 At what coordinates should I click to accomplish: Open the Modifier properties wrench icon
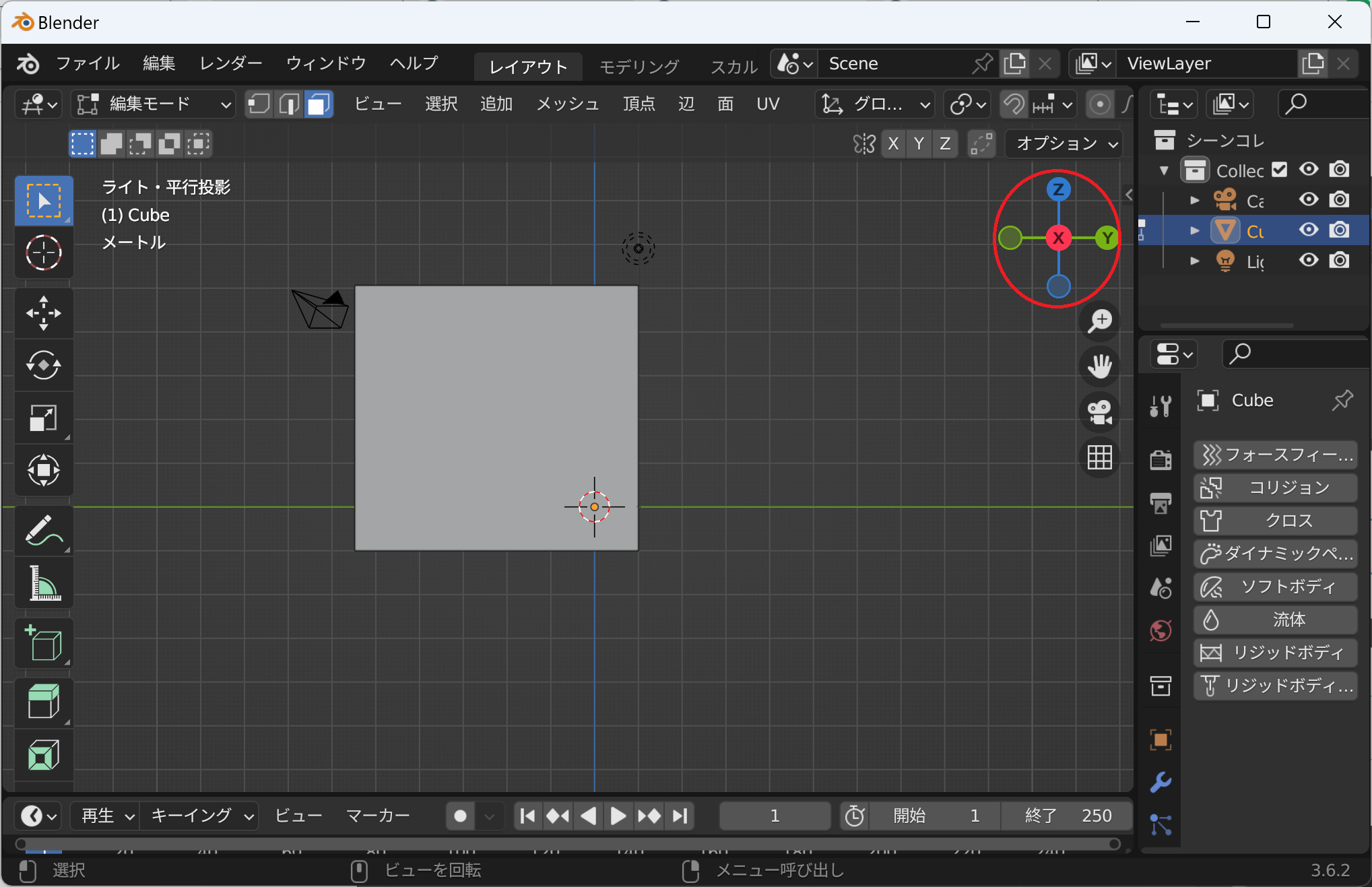1161,783
